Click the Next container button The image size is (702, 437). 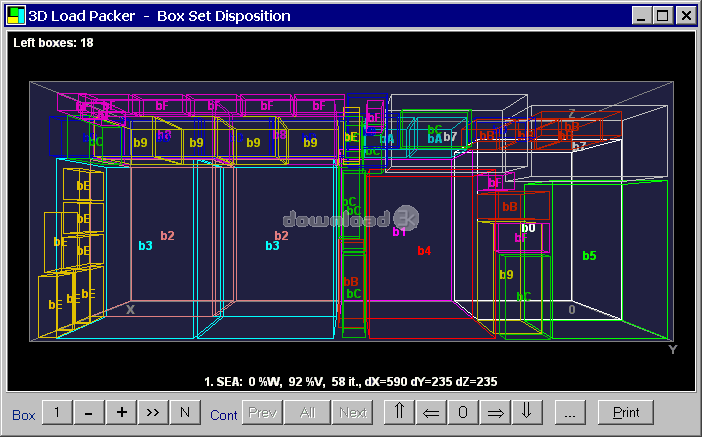click(x=352, y=412)
